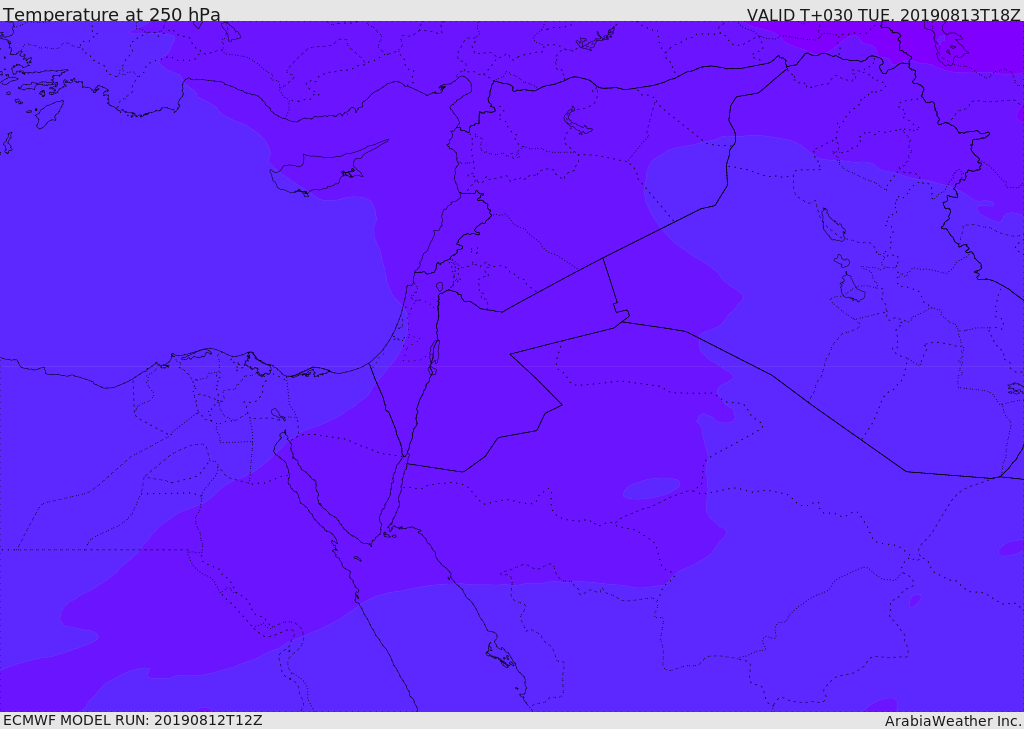This screenshot has height=729, width=1024.
Task: Click the 'ECMWF MODEL RUN: 20190812T12Z' footer text
Action: pos(133,720)
